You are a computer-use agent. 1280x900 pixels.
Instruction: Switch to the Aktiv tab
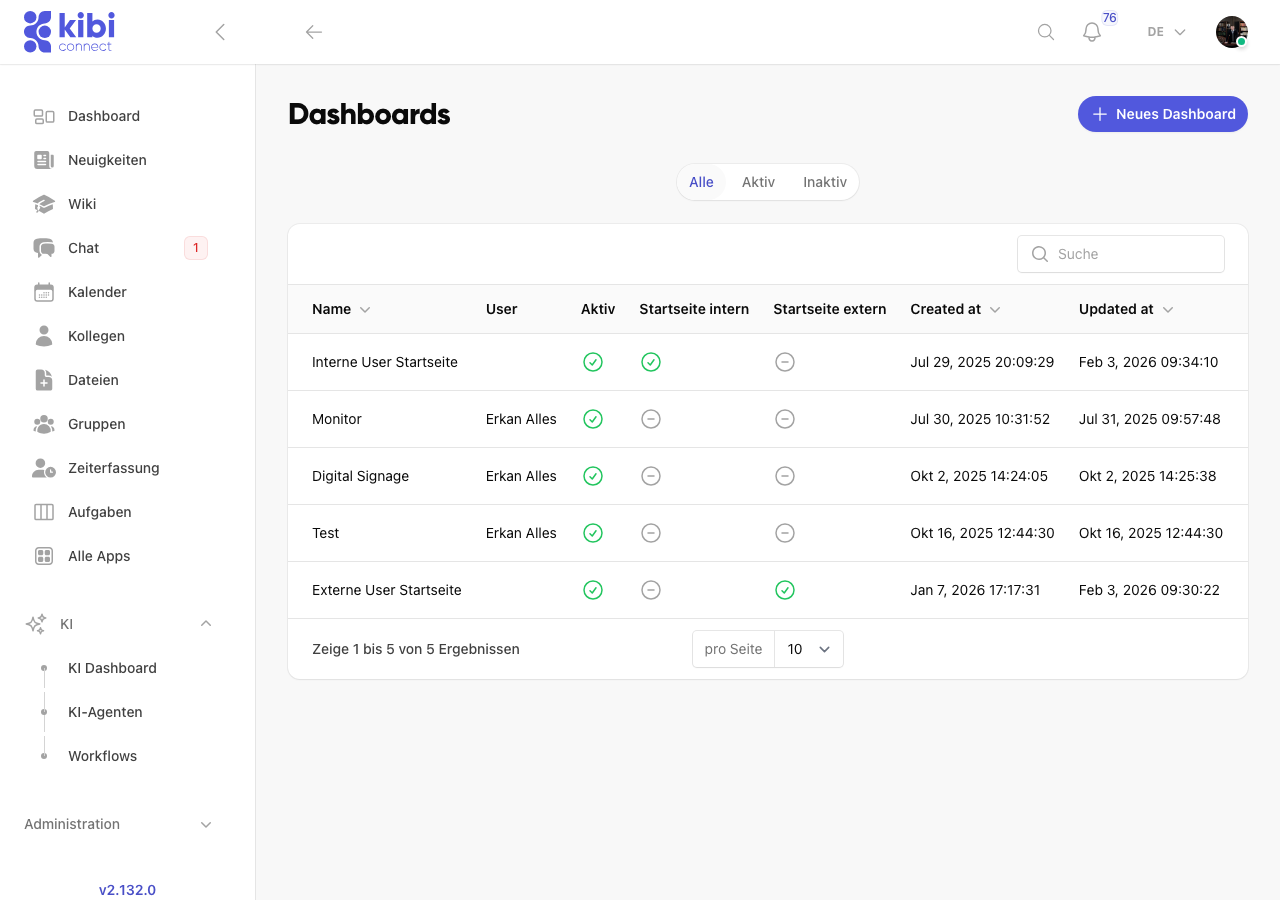pyautogui.click(x=758, y=182)
